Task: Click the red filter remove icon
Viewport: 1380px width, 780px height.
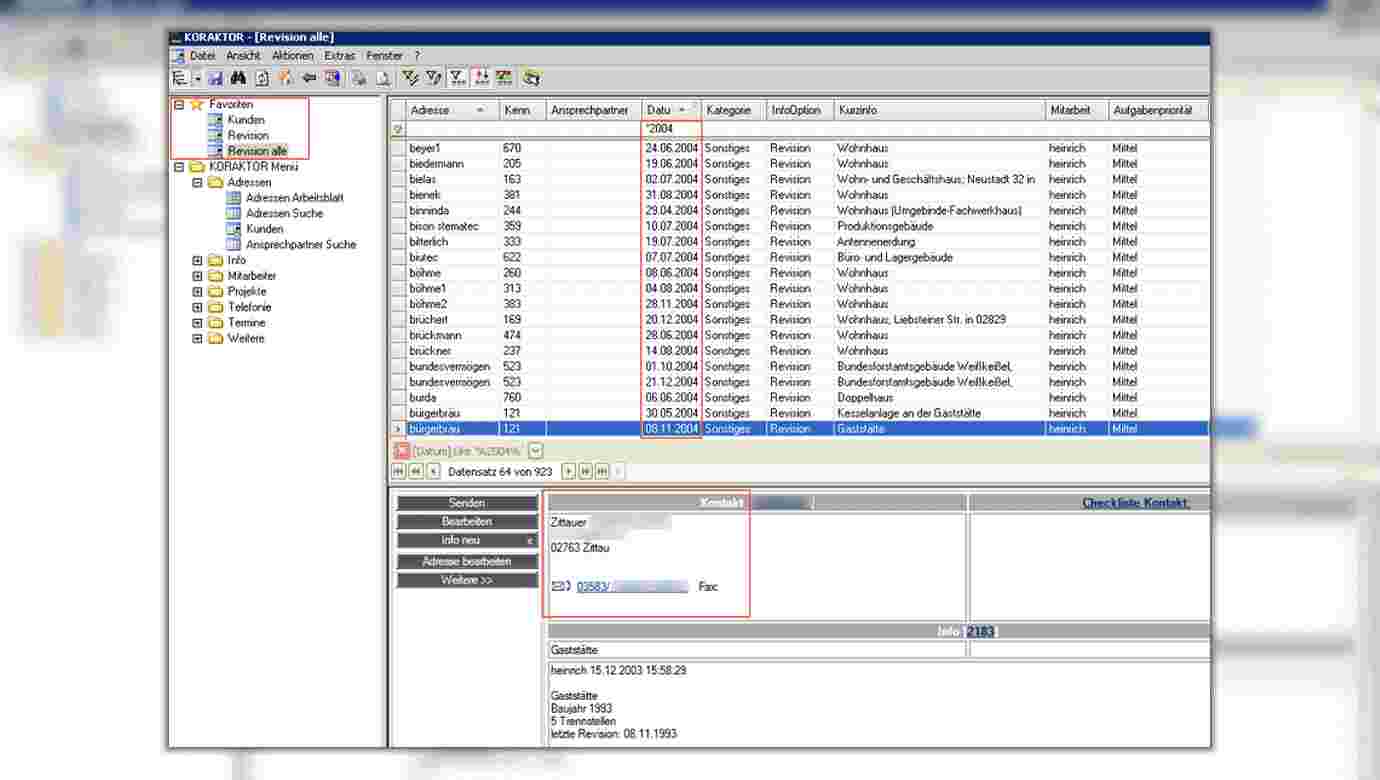Action: (x=402, y=451)
